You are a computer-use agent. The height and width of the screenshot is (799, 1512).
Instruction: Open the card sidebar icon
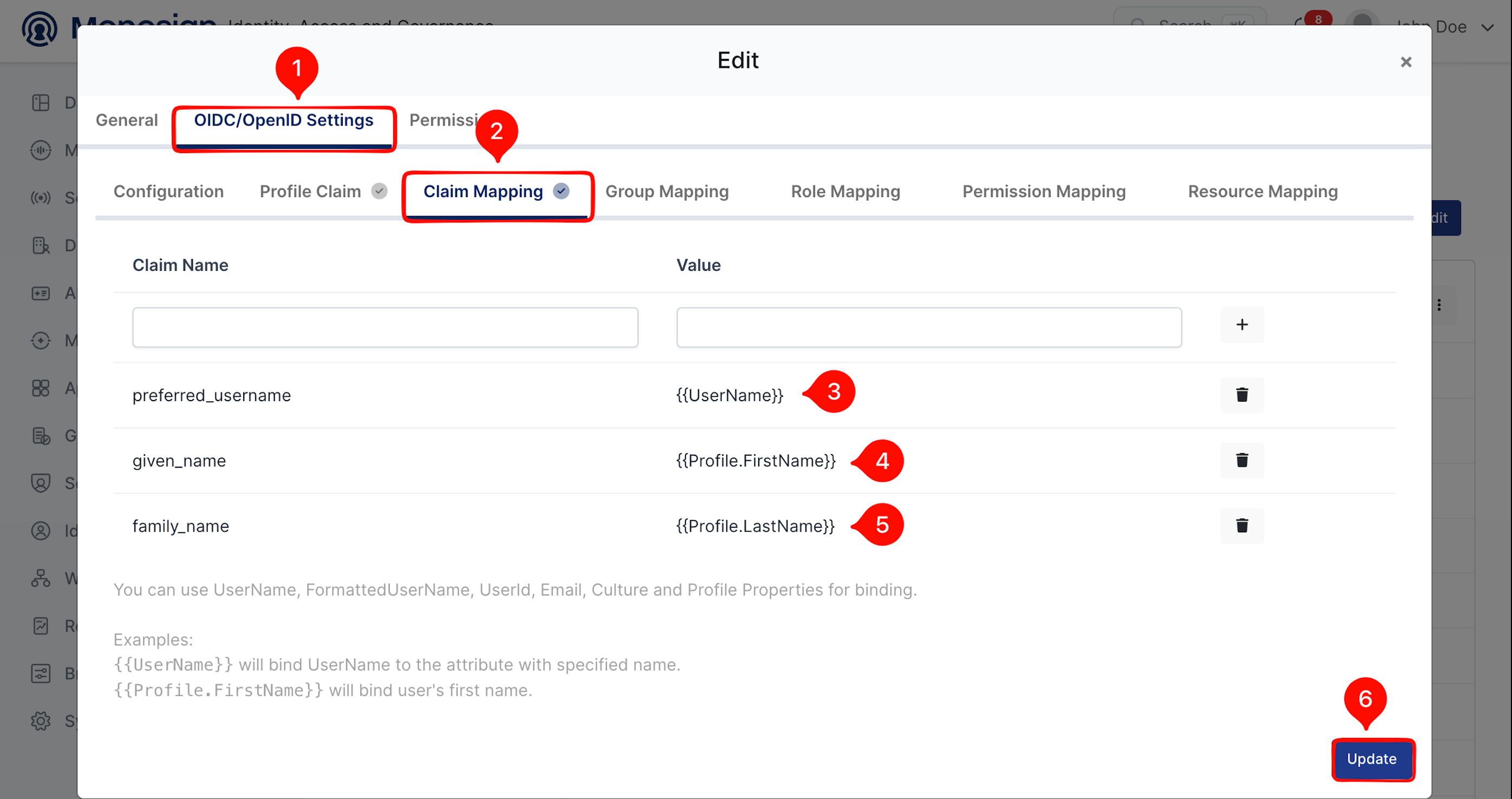(41, 293)
